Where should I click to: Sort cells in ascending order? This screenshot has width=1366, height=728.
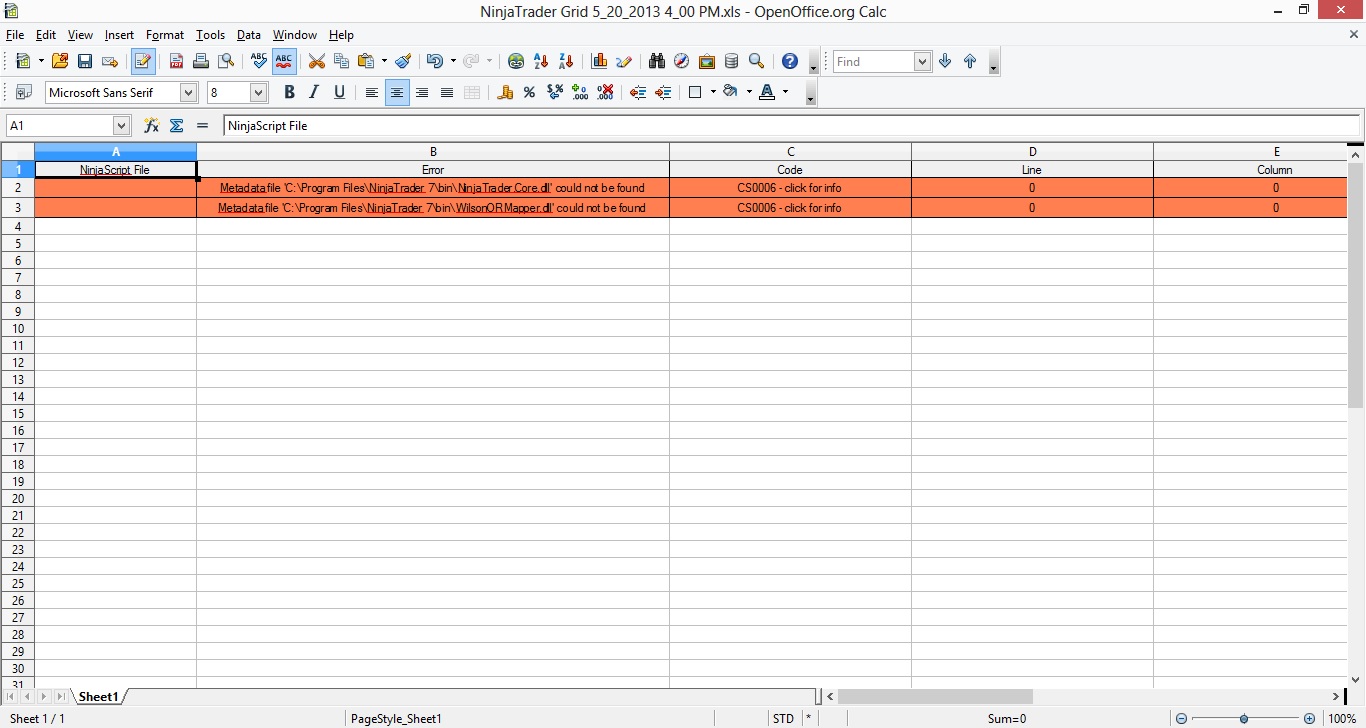[541, 61]
